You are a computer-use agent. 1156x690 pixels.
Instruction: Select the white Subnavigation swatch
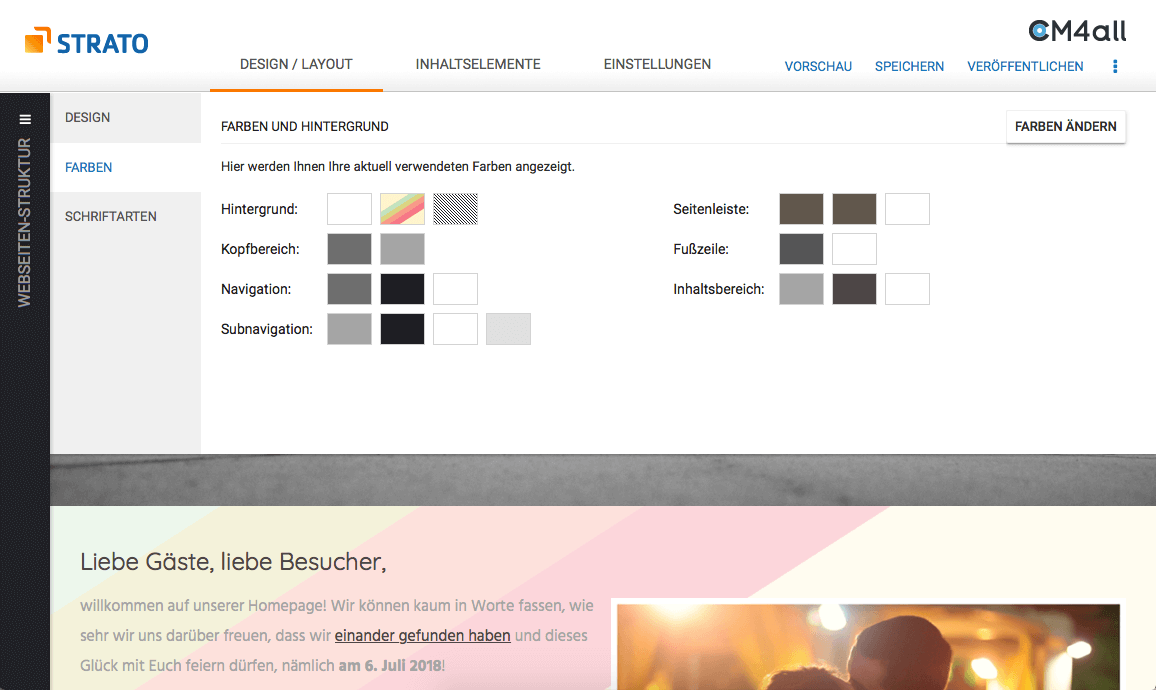coord(456,329)
